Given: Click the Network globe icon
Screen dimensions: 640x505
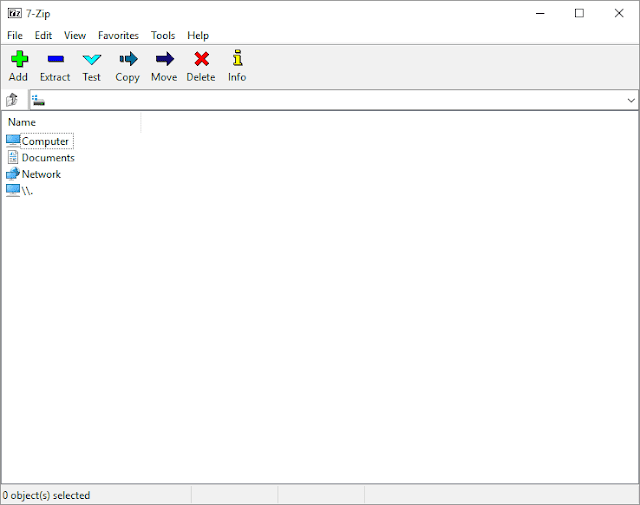Looking at the screenshot, I should [13, 174].
